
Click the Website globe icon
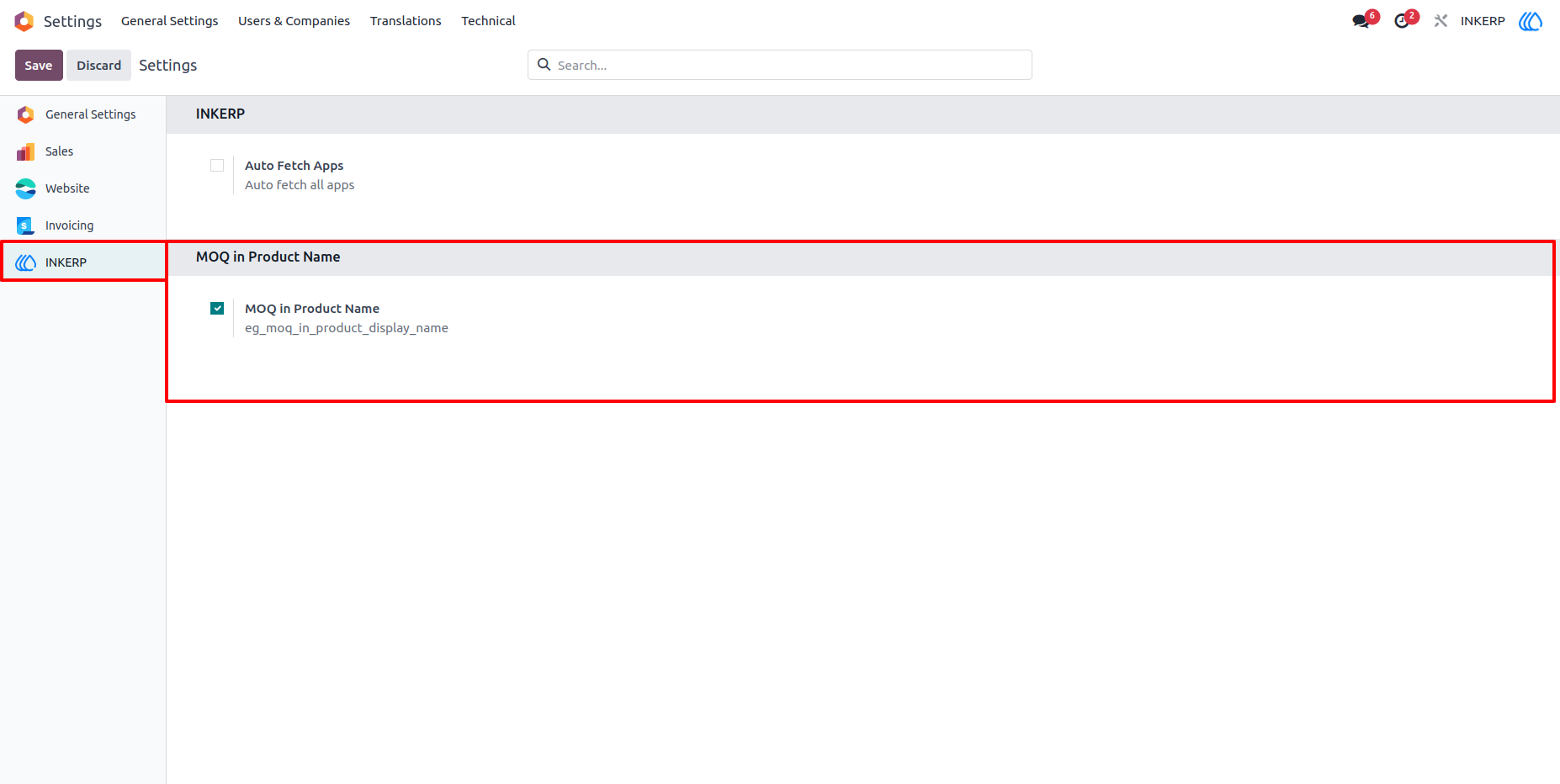click(x=26, y=188)
